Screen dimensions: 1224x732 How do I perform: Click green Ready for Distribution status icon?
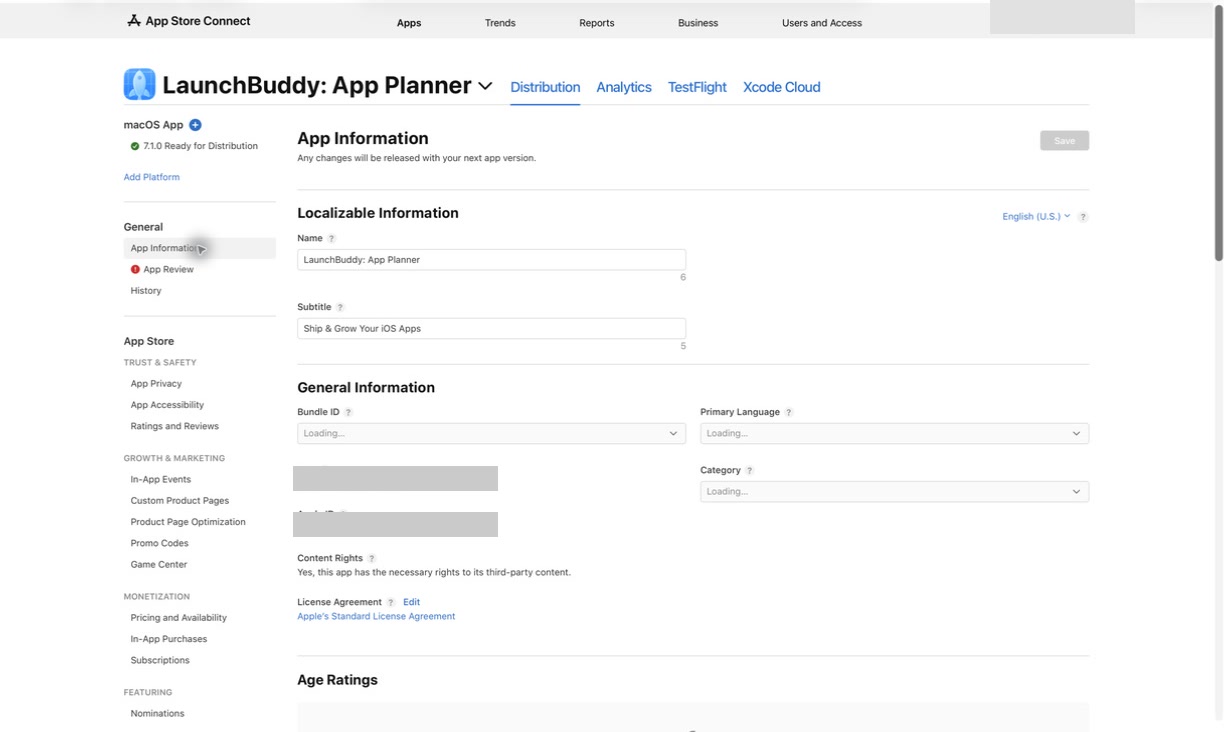[x=135, y=146]
